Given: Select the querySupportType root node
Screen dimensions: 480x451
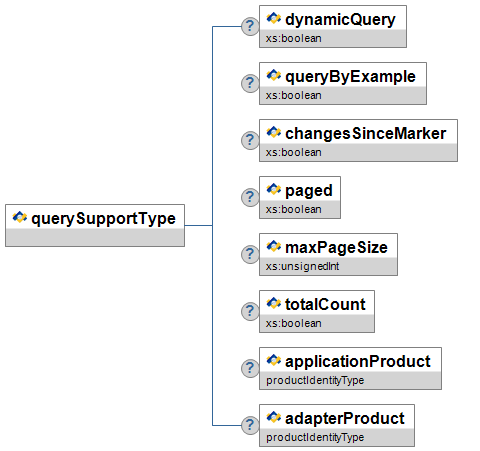Looking at the screenshot, I should click(x=95, y=226).
